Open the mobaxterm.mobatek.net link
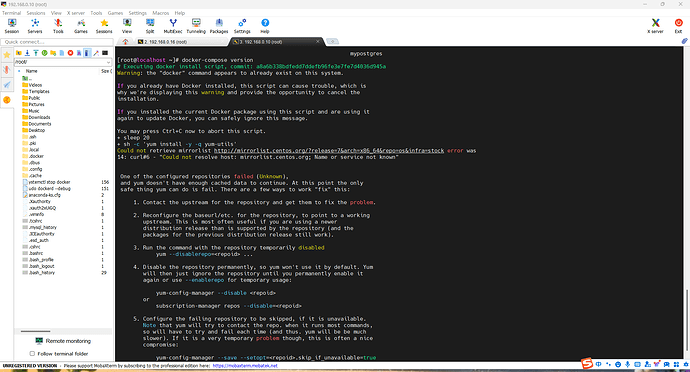Viewport: 690px width, 372px height. (x=245, y=365)
